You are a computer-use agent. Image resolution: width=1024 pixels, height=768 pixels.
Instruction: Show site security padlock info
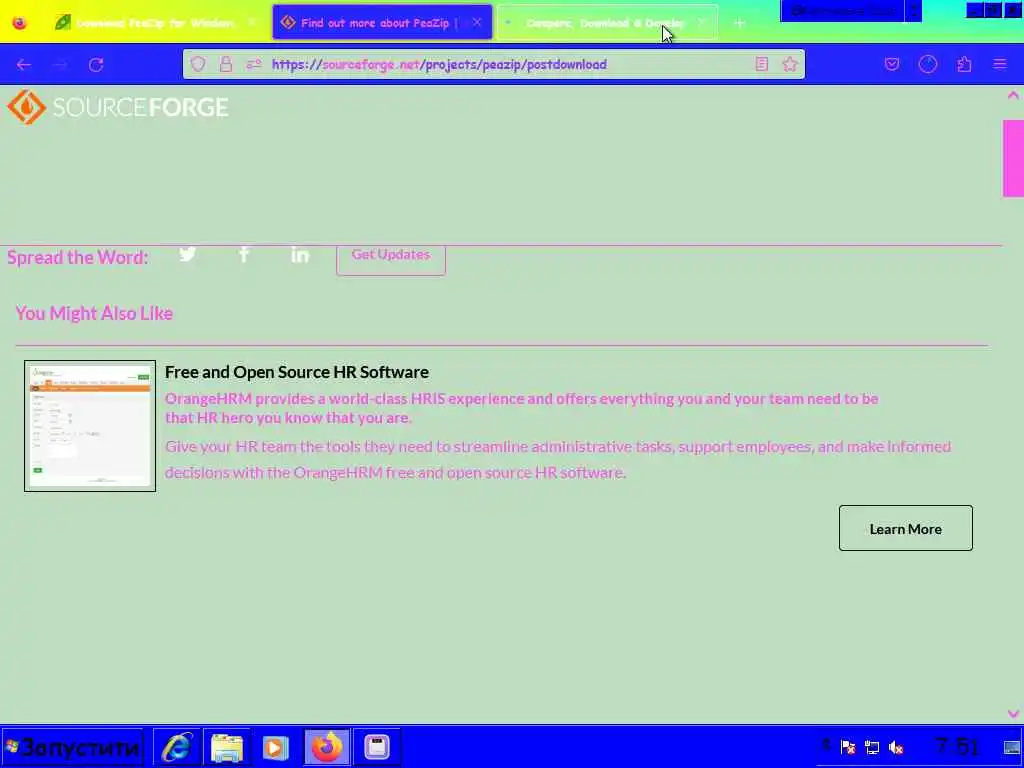pyautogui.click(x=226, y=64)
